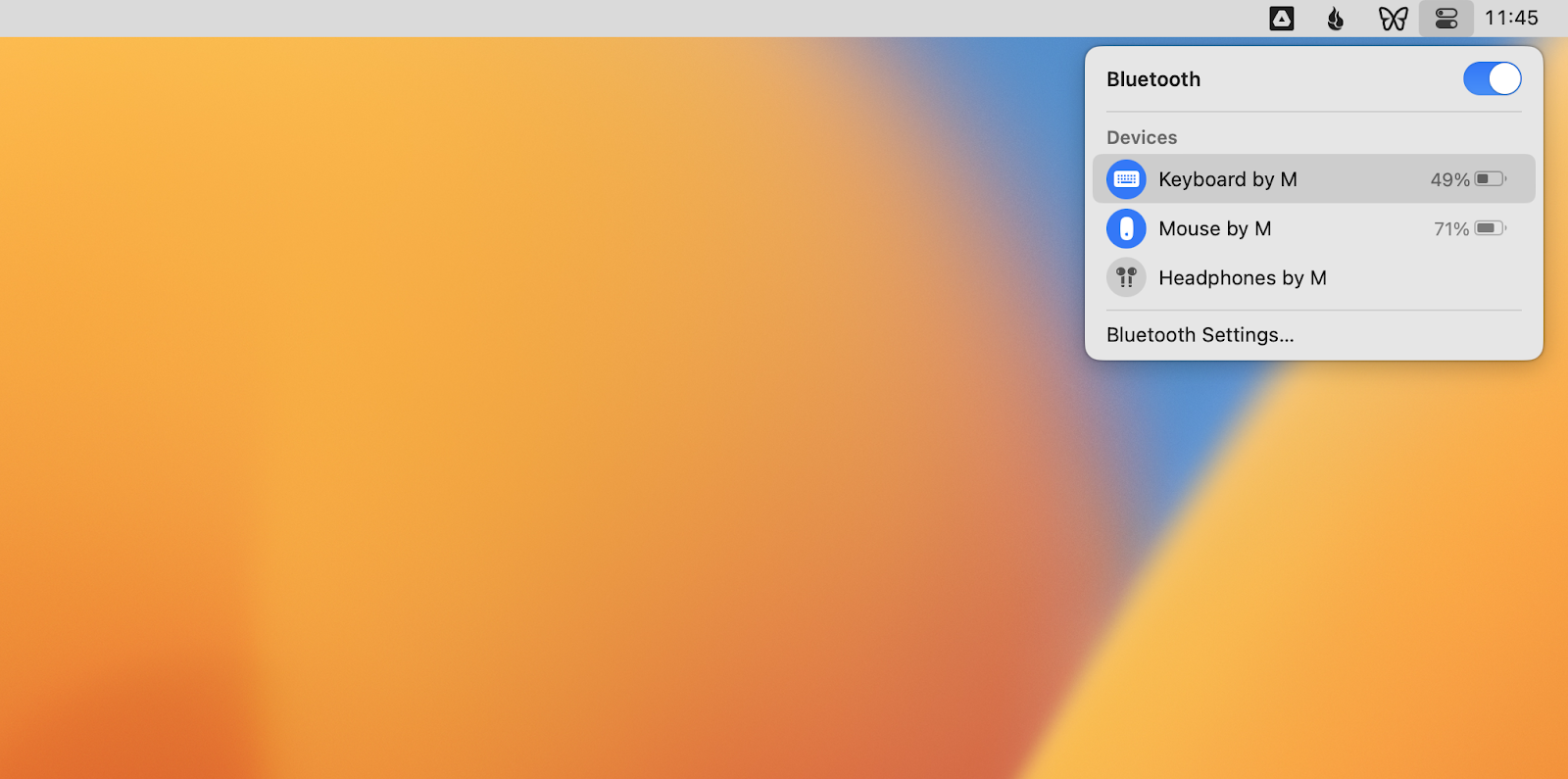Open the triangle app icon in menu bar
Image resolution: width=1568 pixels, height=779 pixels.
tap(1281, 18)
